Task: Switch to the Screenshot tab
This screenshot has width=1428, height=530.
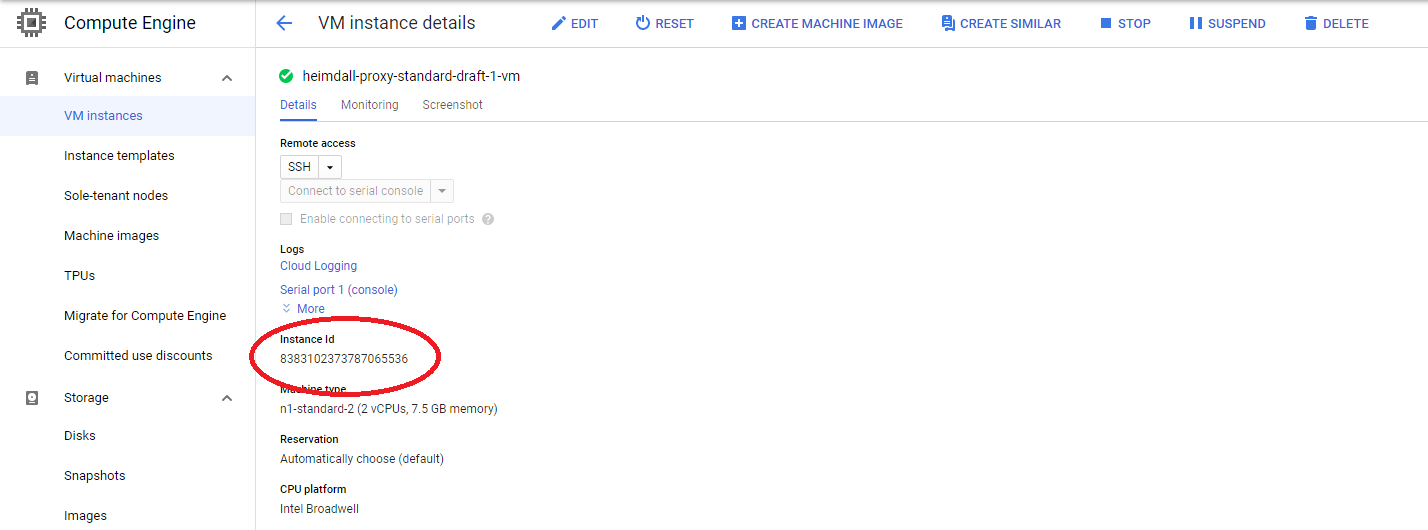Action: [x=452, y=105]
